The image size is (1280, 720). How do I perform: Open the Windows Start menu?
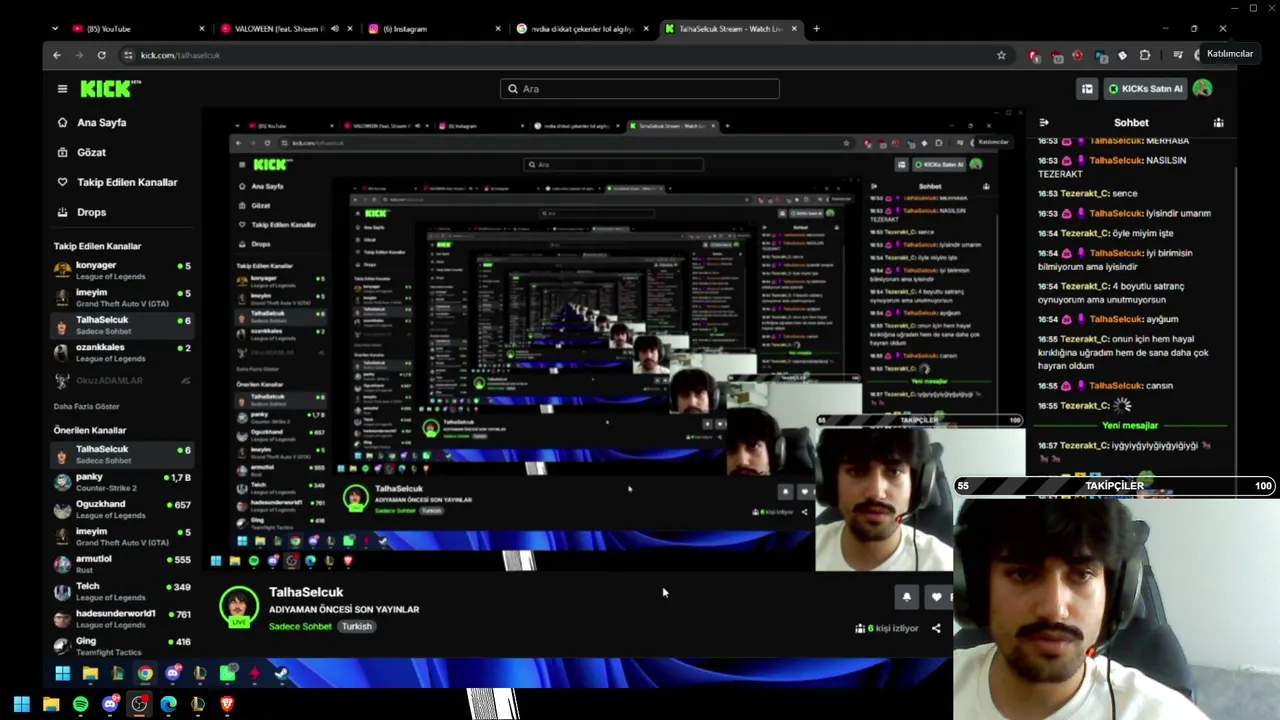[21, 705]
